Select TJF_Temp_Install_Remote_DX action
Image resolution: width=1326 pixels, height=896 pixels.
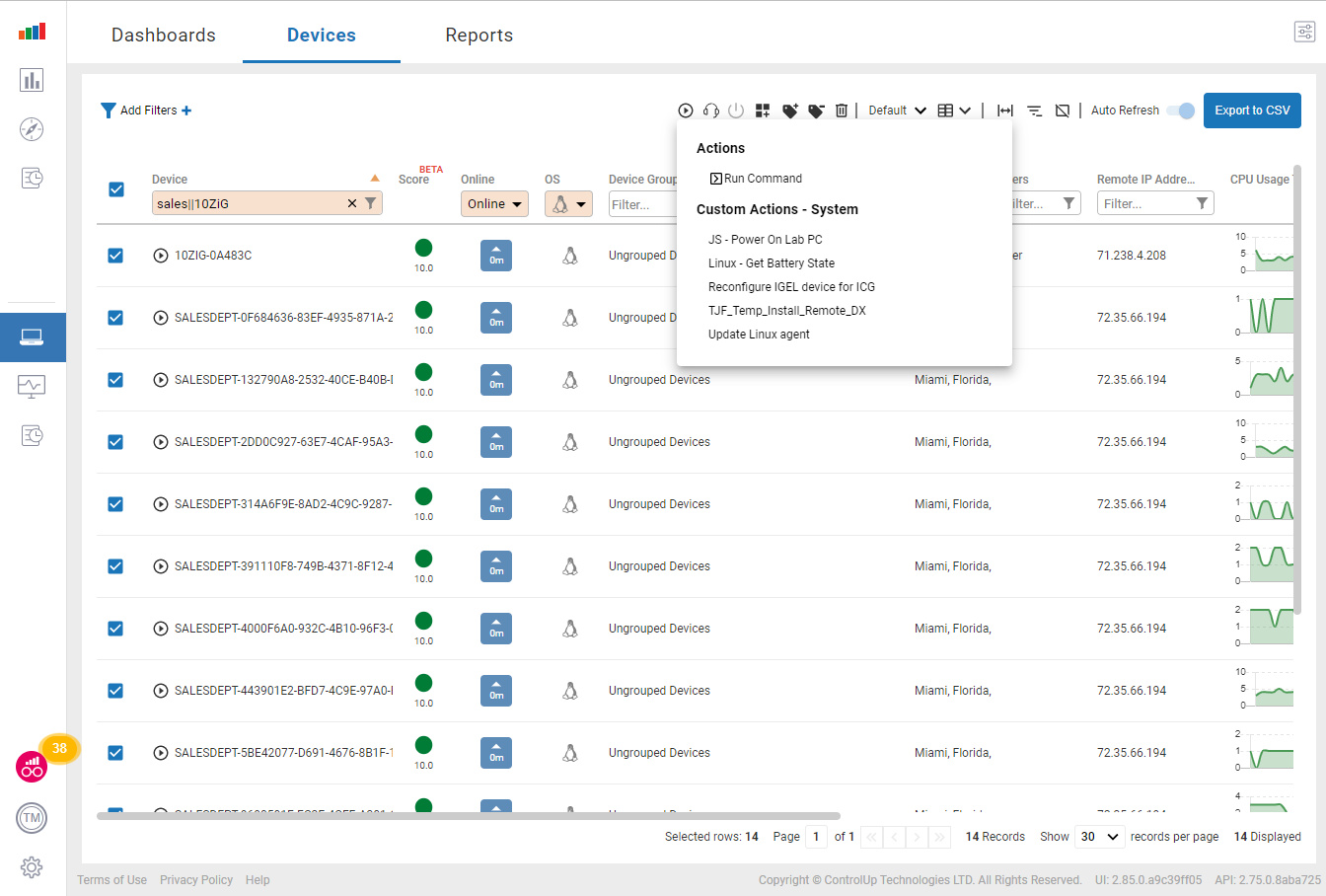787,311
